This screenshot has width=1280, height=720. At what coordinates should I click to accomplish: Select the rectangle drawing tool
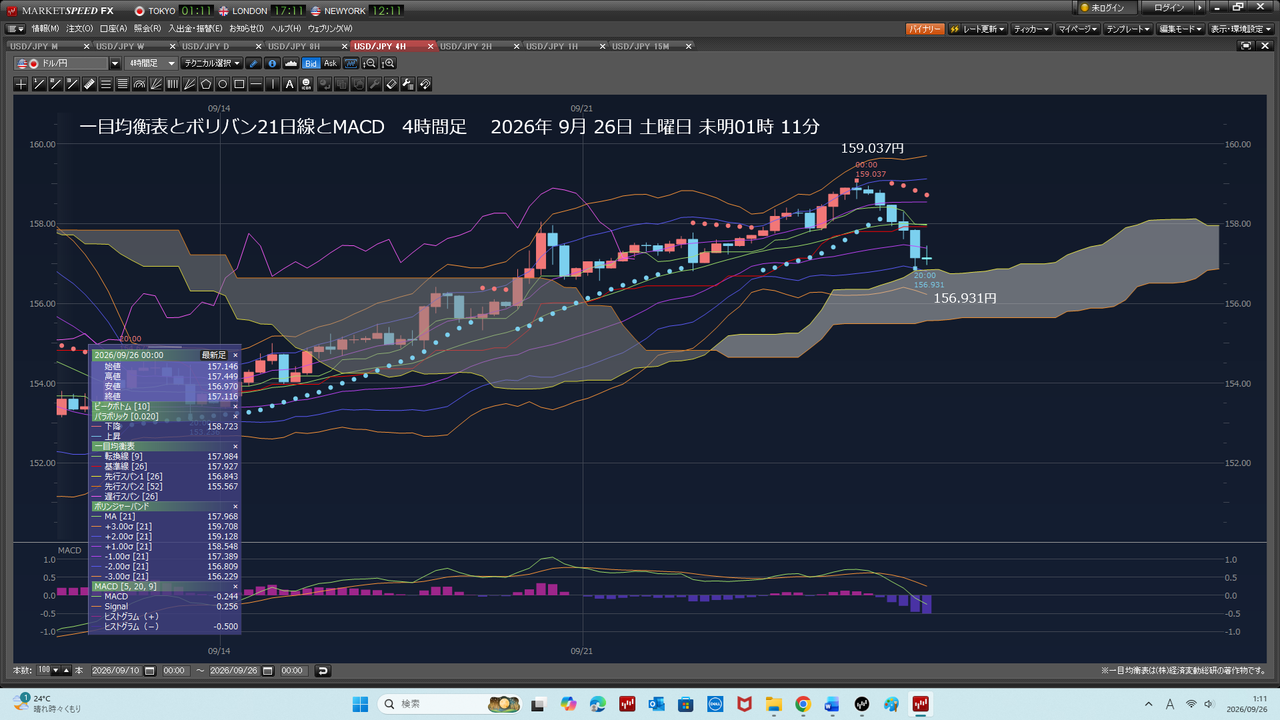pyautogui.click(x=240, y=84)
